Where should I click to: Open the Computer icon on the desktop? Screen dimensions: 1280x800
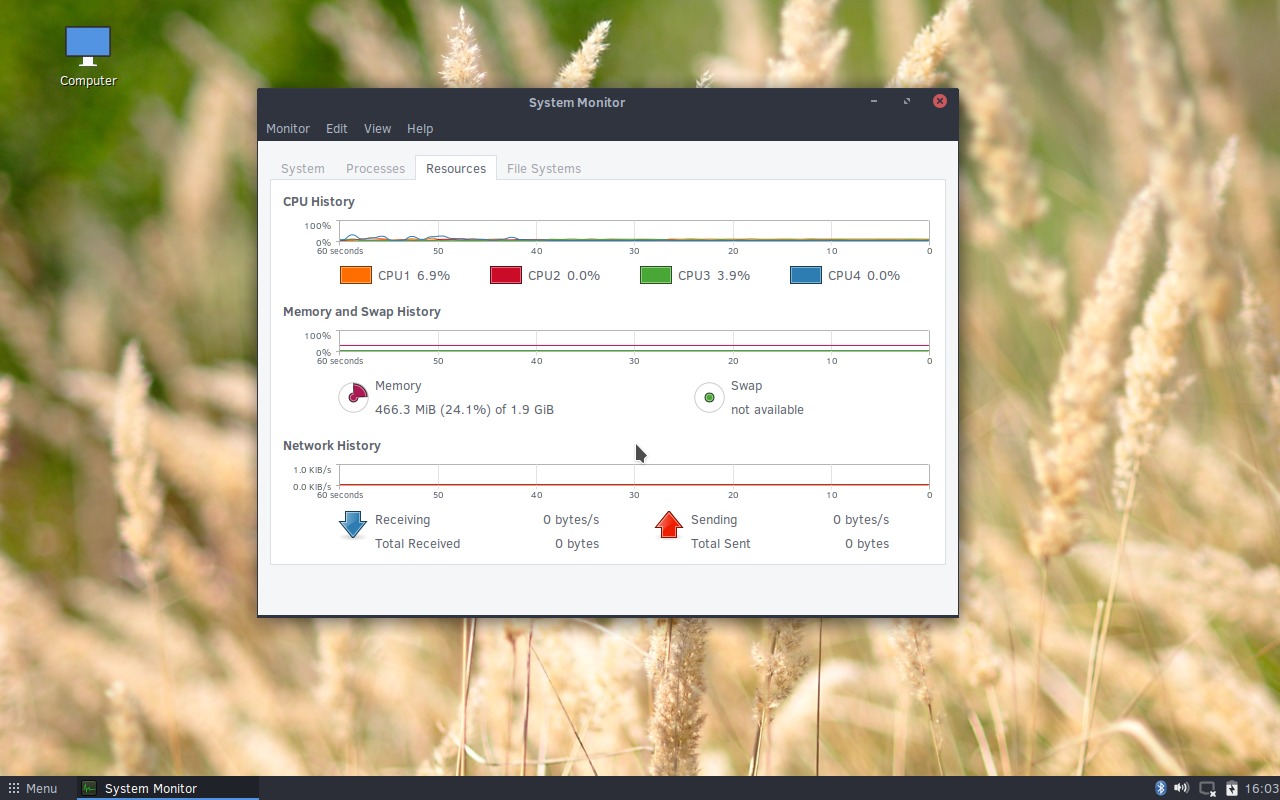(87, 45)
